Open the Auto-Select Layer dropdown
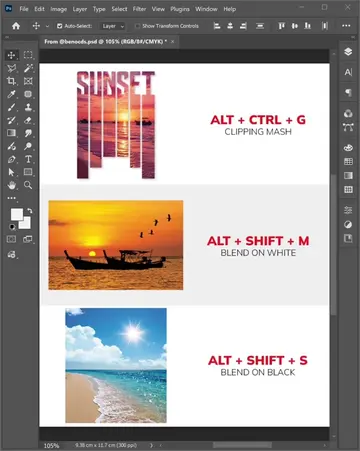 112,26
